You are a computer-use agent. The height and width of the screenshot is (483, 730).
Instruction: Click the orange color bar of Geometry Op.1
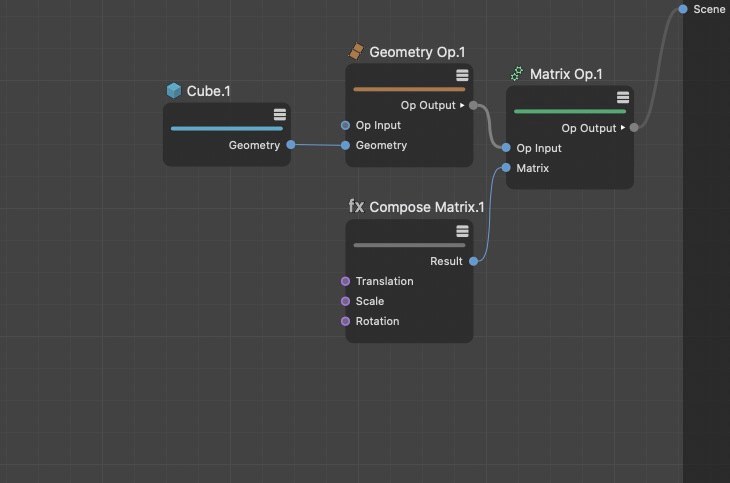coord(409,89)
